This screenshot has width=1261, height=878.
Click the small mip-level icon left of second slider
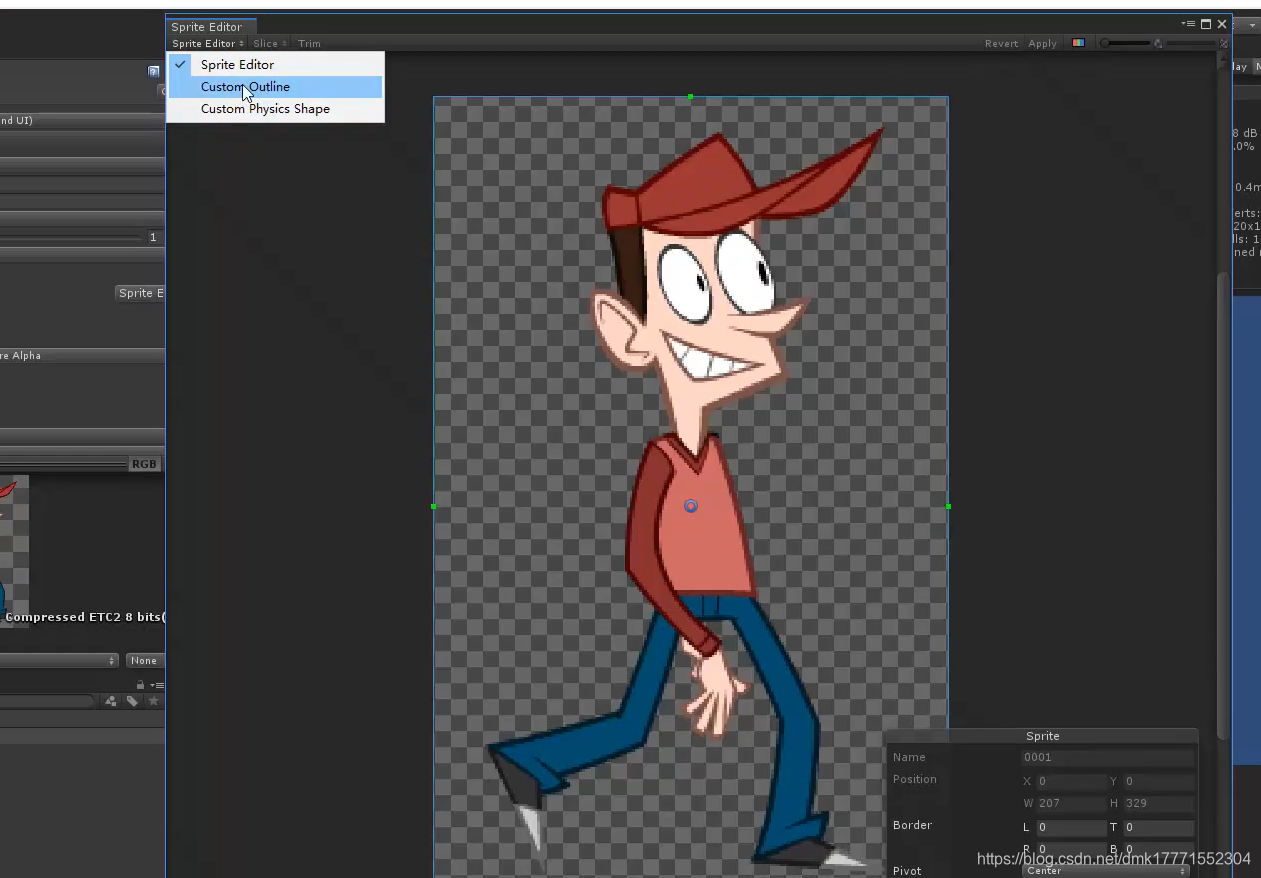tap(1158, 43)
